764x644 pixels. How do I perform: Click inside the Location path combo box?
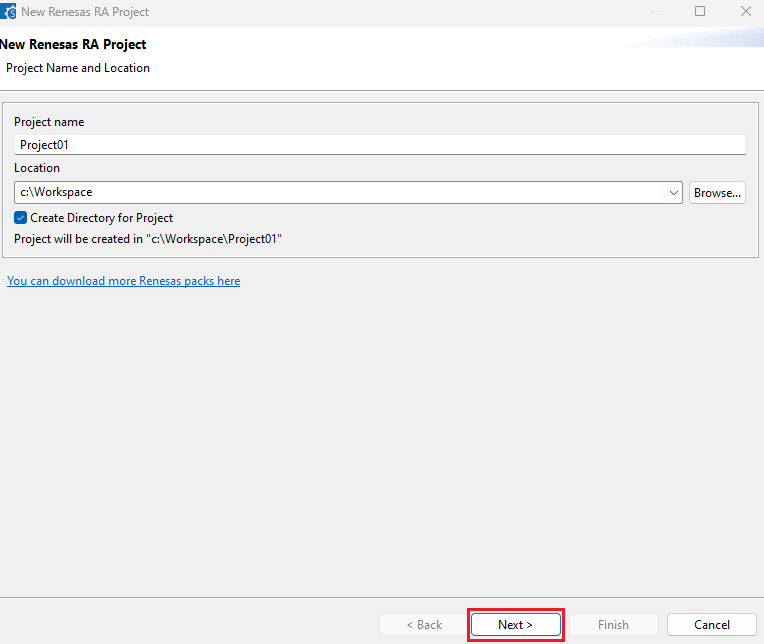coord(340,192)
